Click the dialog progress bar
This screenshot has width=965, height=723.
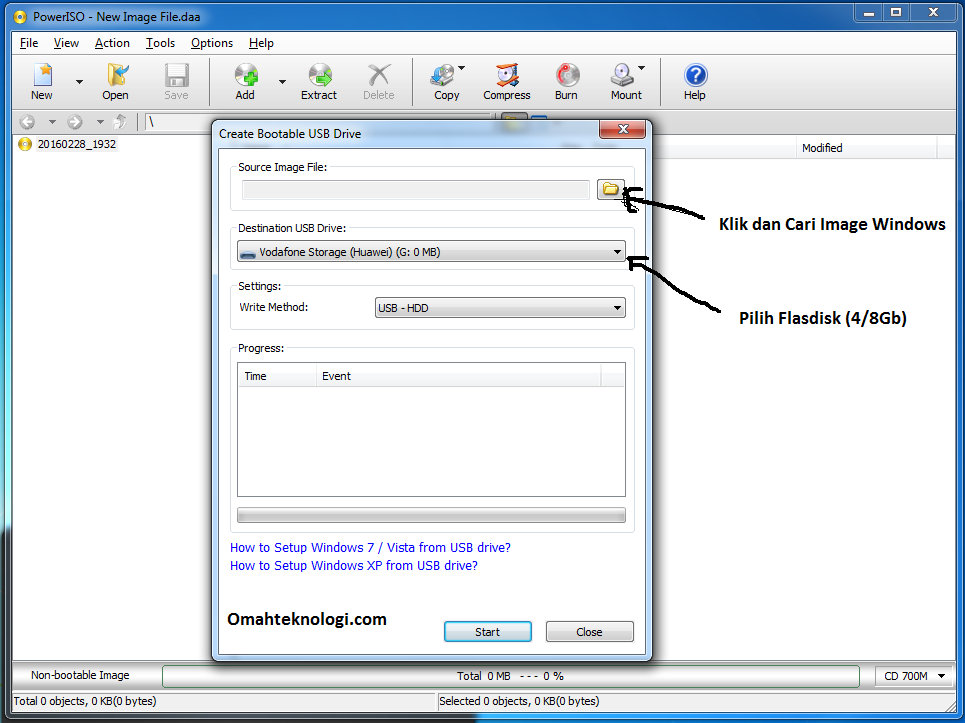click(x=431, y=515)
